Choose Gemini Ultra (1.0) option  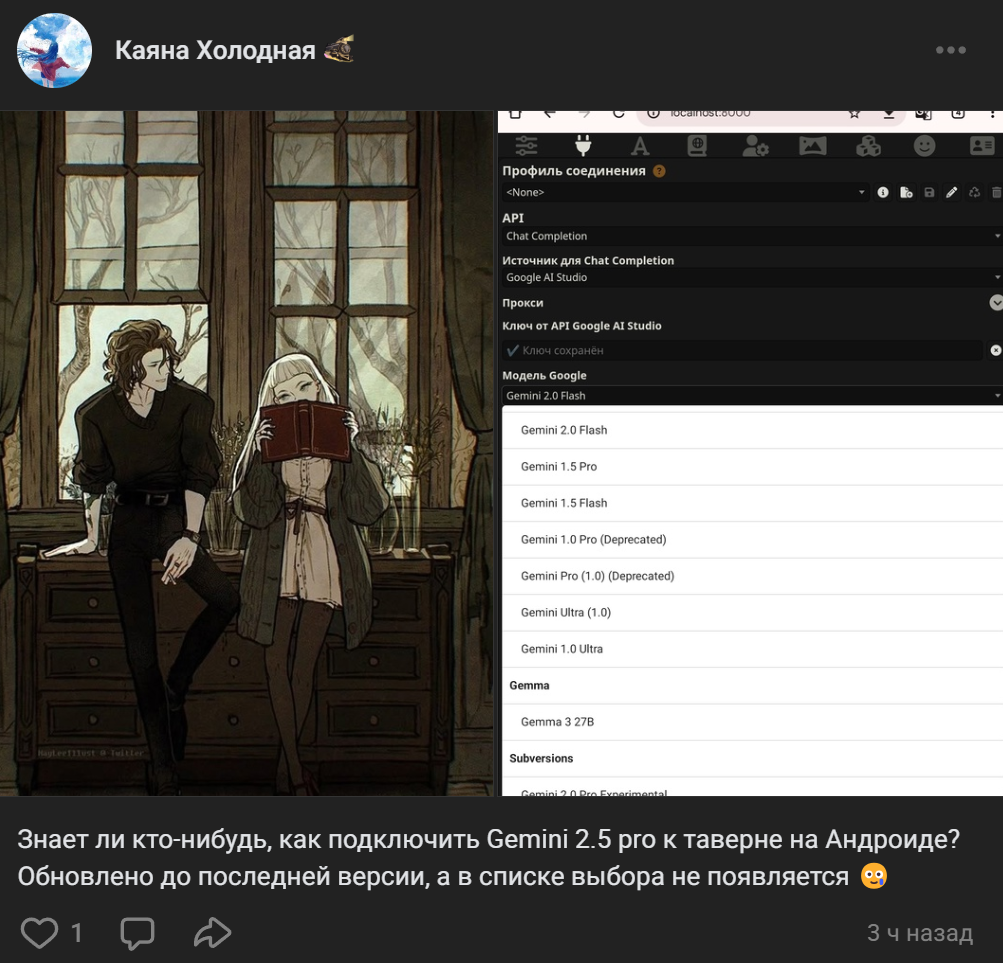tap(752, 612)
